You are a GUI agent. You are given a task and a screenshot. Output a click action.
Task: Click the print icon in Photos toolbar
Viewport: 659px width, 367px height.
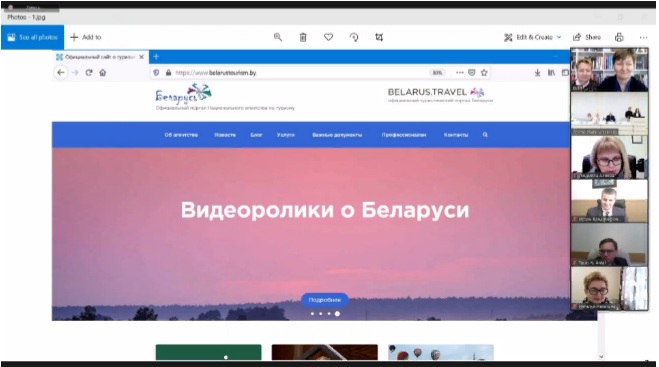coord(619,37)
